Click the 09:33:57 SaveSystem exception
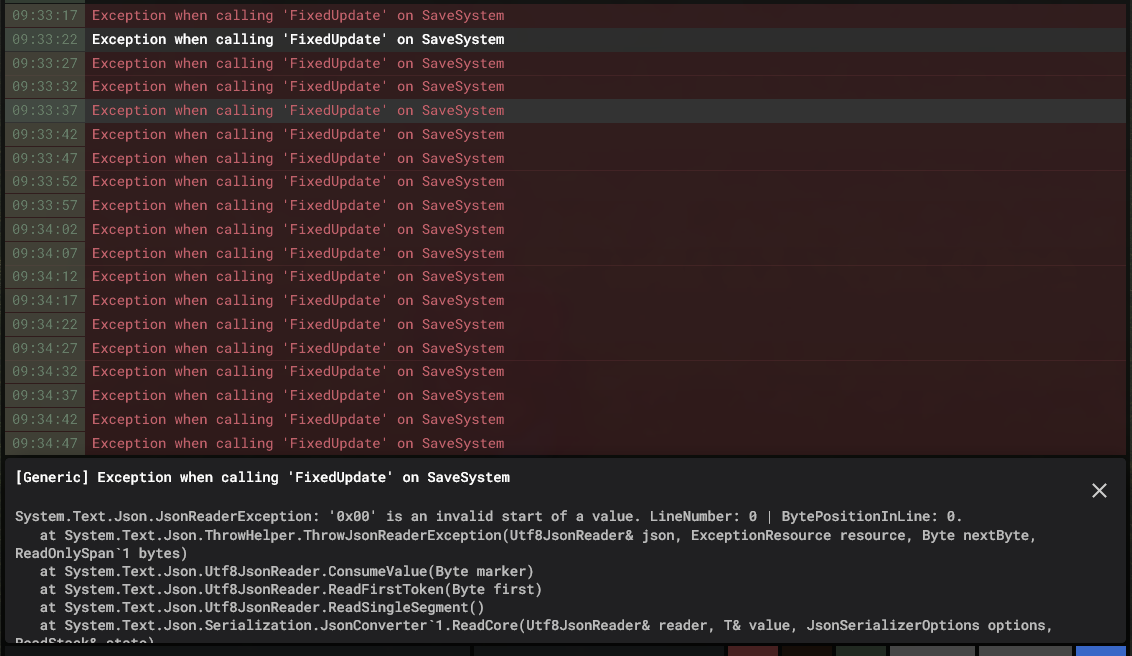This screenshot has width=1132, height=656. coord(298,206)
